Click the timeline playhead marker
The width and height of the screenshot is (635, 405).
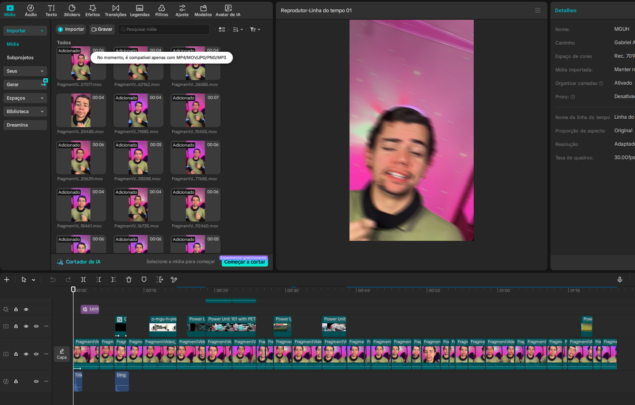(x=73, y=289)
